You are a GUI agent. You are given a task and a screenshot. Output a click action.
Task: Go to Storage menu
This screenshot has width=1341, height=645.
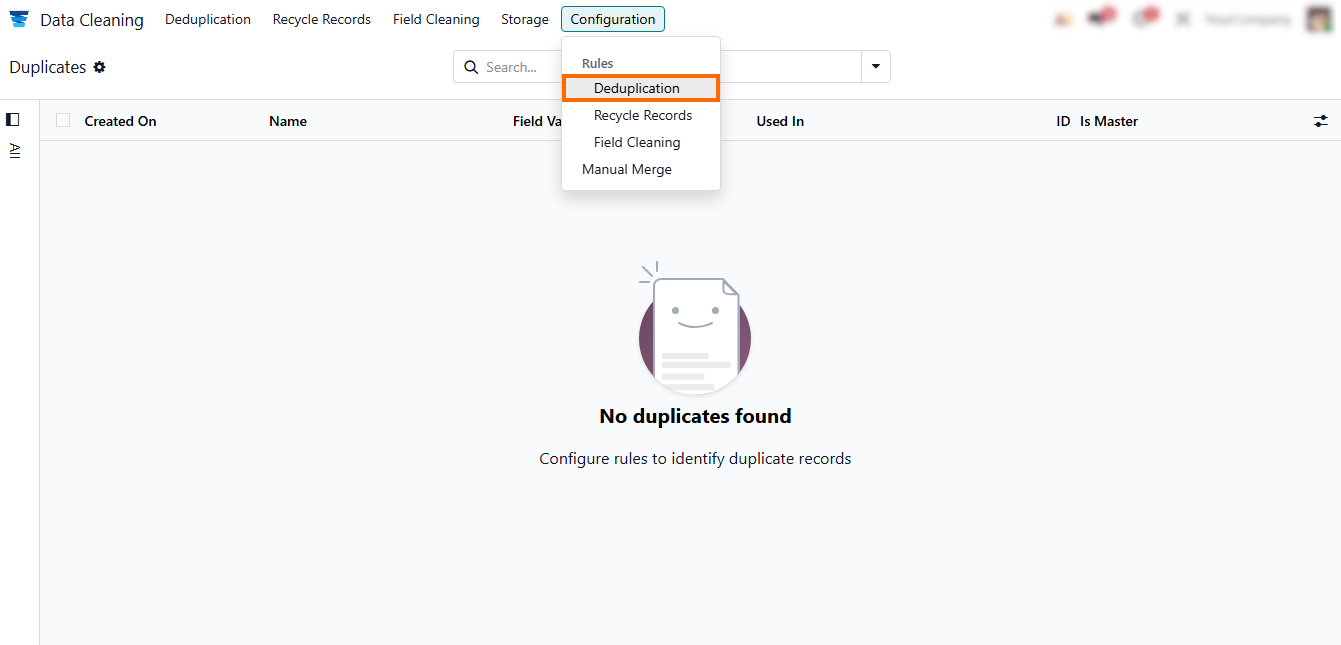(525, 19)
